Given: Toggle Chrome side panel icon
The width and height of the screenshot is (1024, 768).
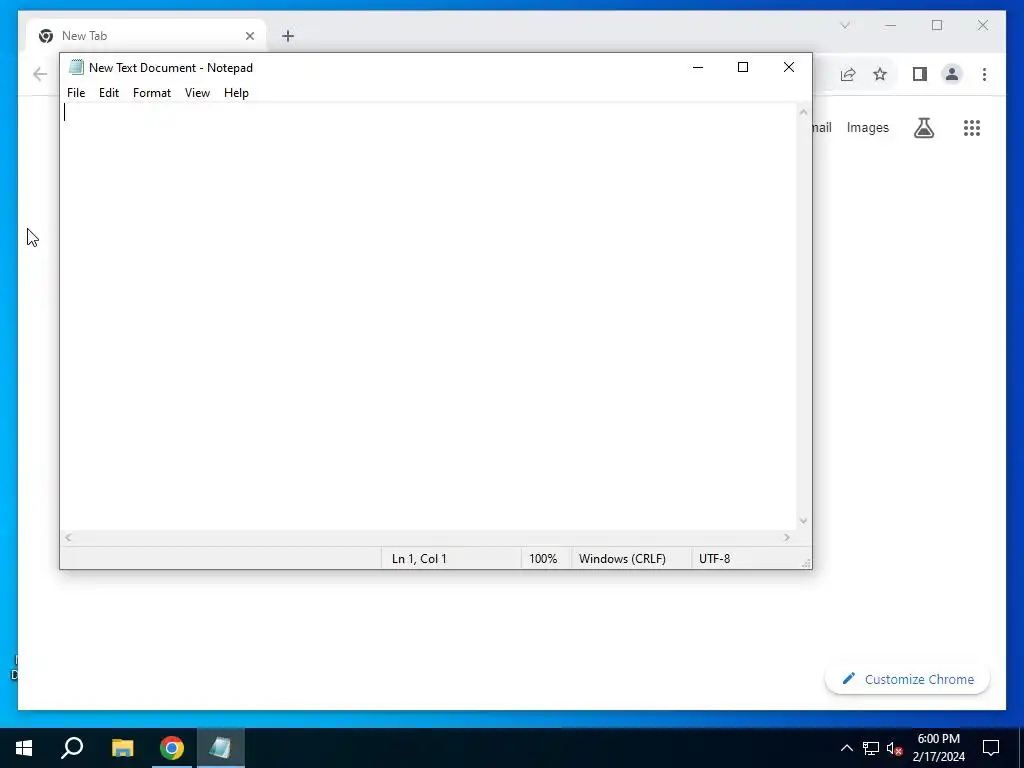Looking at the screenshot, I should [920, 74].
